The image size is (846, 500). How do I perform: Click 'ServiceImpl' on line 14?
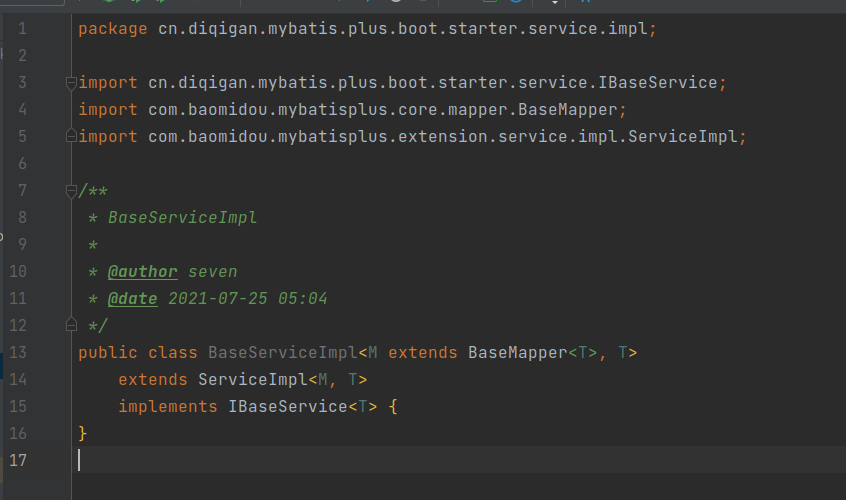click(x=253, y=379)
